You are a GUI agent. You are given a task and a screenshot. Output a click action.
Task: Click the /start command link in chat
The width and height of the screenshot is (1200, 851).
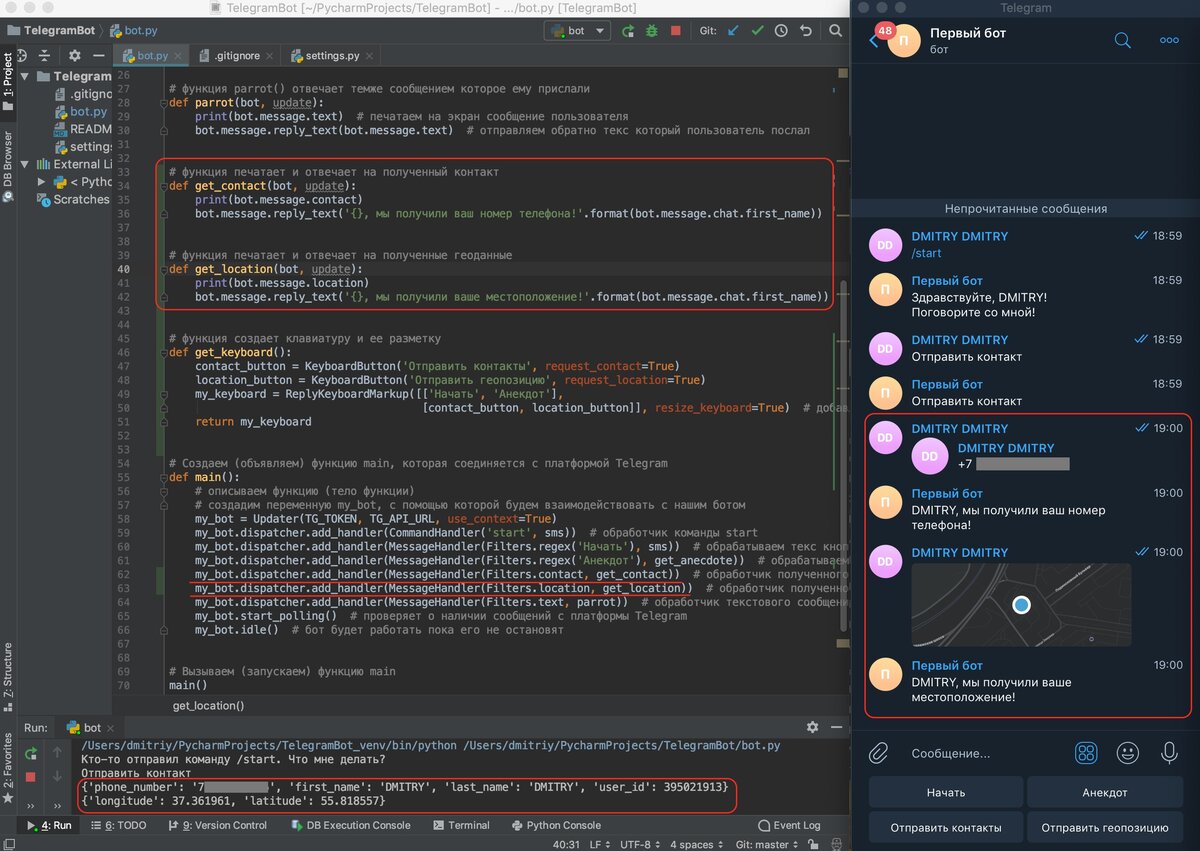[x=927, y=254]
